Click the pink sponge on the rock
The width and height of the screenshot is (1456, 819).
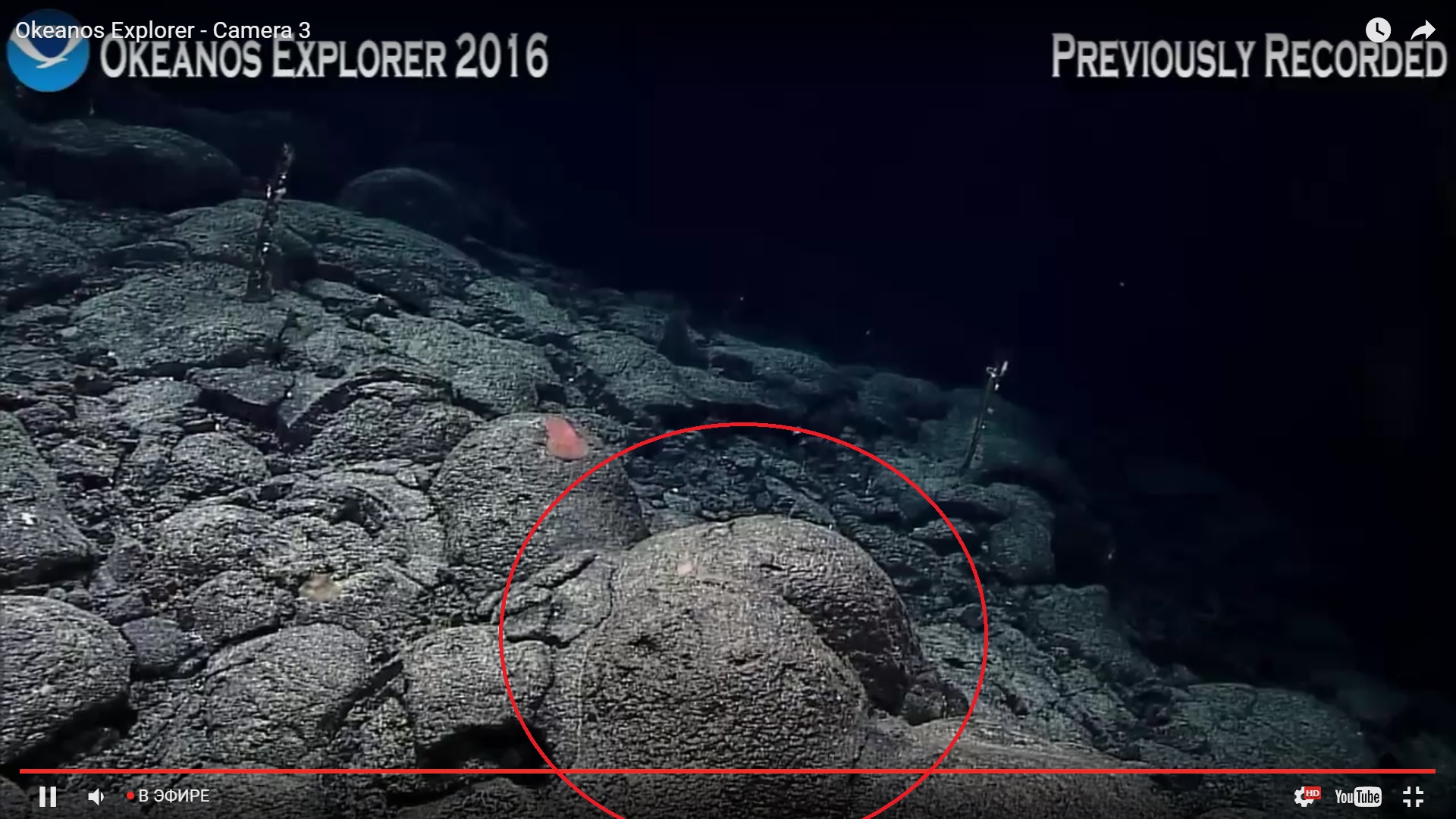(x=565, y=439)
